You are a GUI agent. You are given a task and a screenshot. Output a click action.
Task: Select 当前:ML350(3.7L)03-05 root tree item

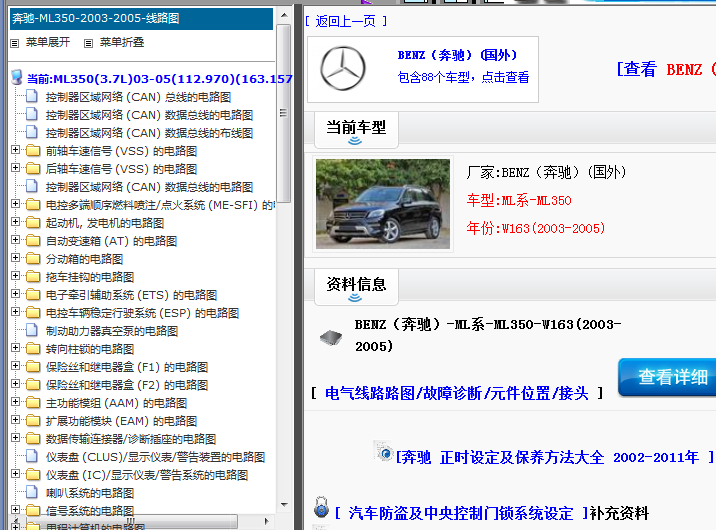(159, 79)
